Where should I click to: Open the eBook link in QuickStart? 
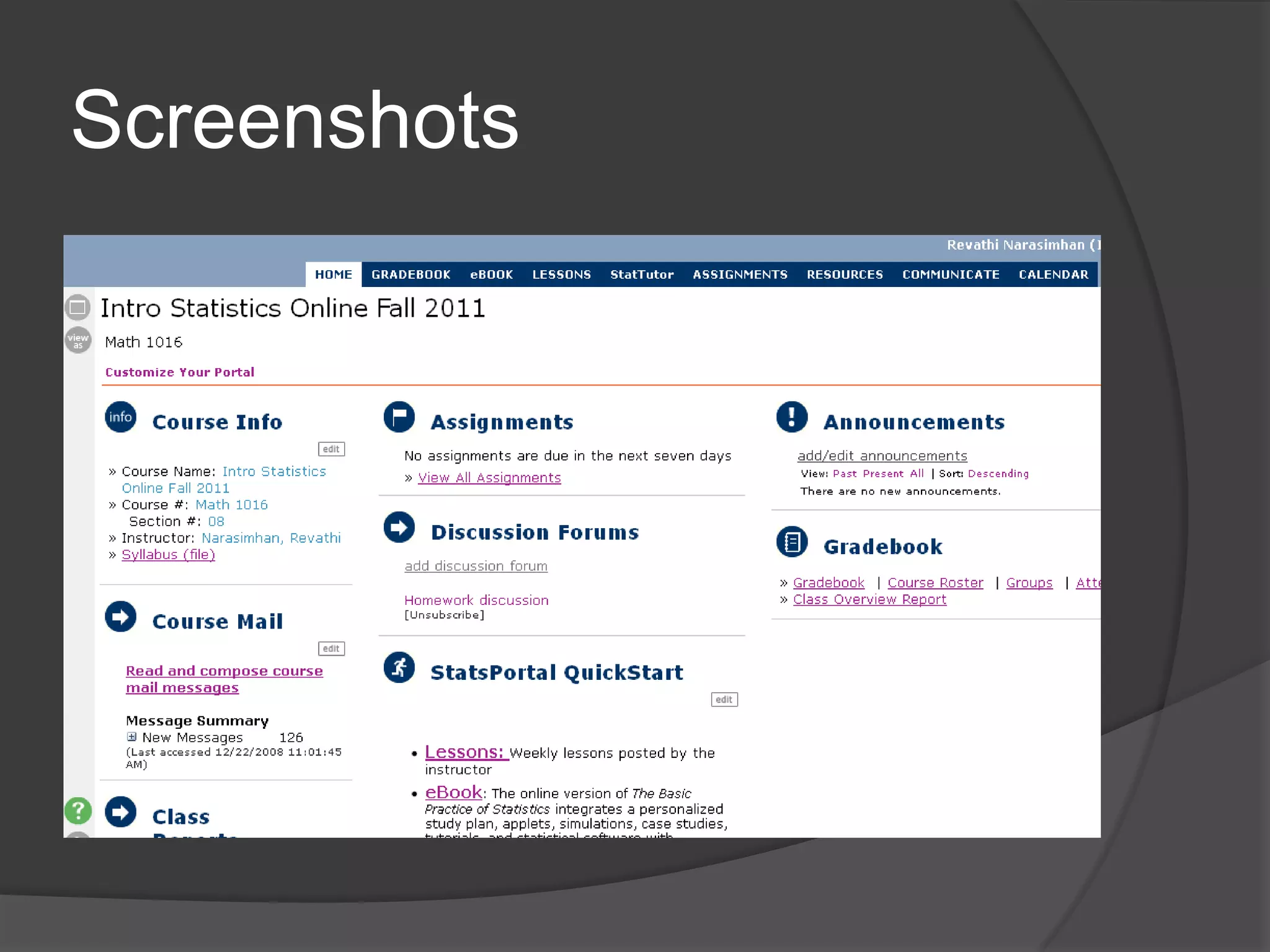453,792
